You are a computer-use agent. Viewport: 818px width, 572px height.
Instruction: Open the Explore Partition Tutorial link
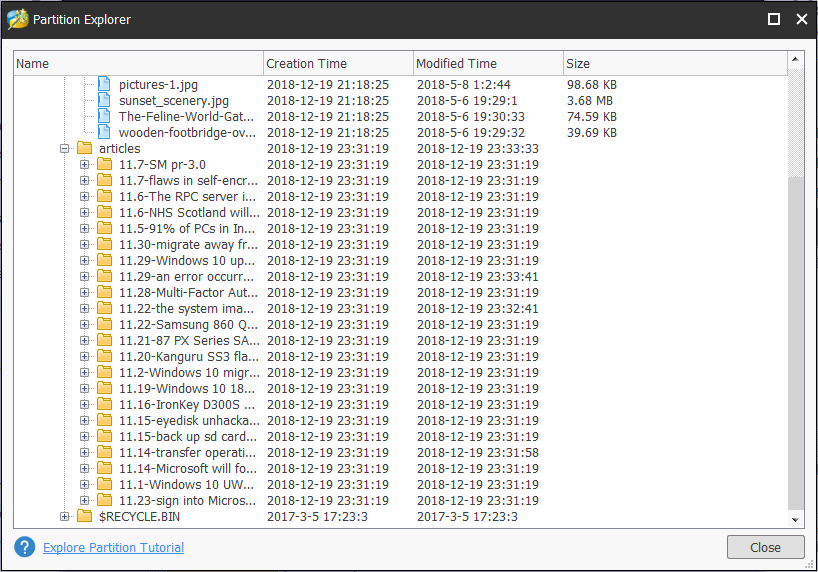(113, 547)
